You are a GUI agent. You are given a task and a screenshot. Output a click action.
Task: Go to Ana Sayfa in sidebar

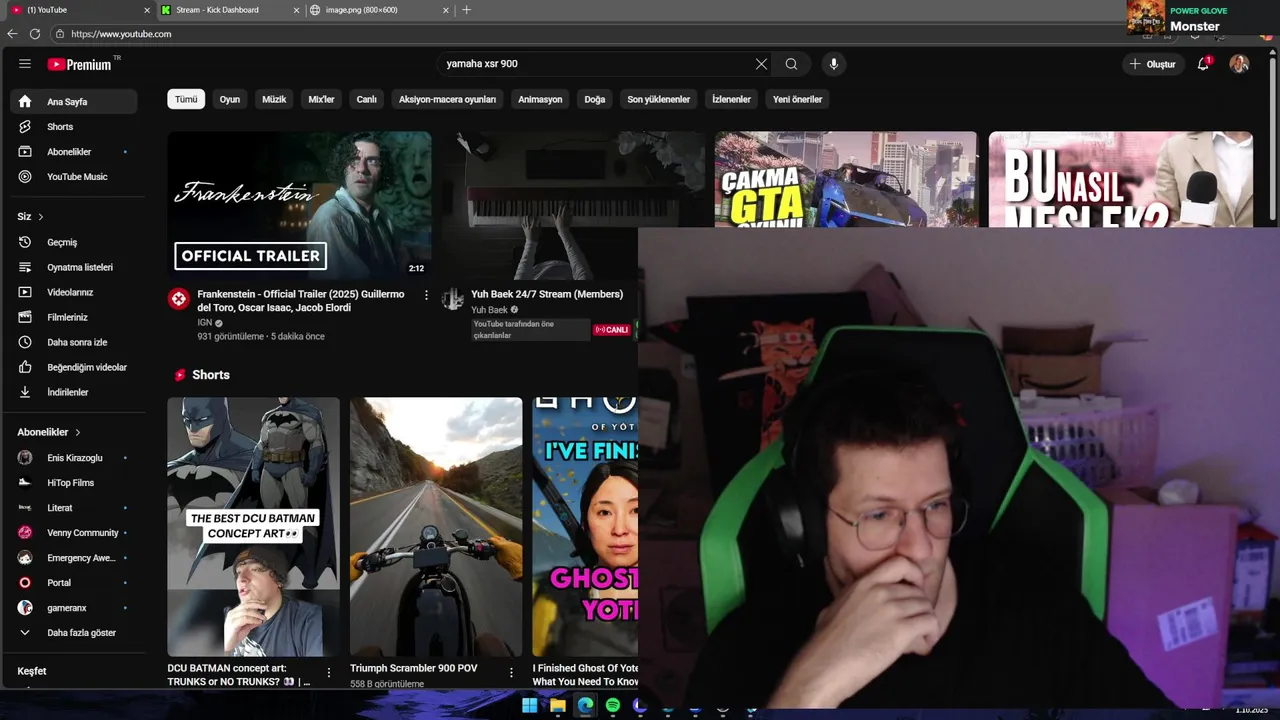point(74,102)
